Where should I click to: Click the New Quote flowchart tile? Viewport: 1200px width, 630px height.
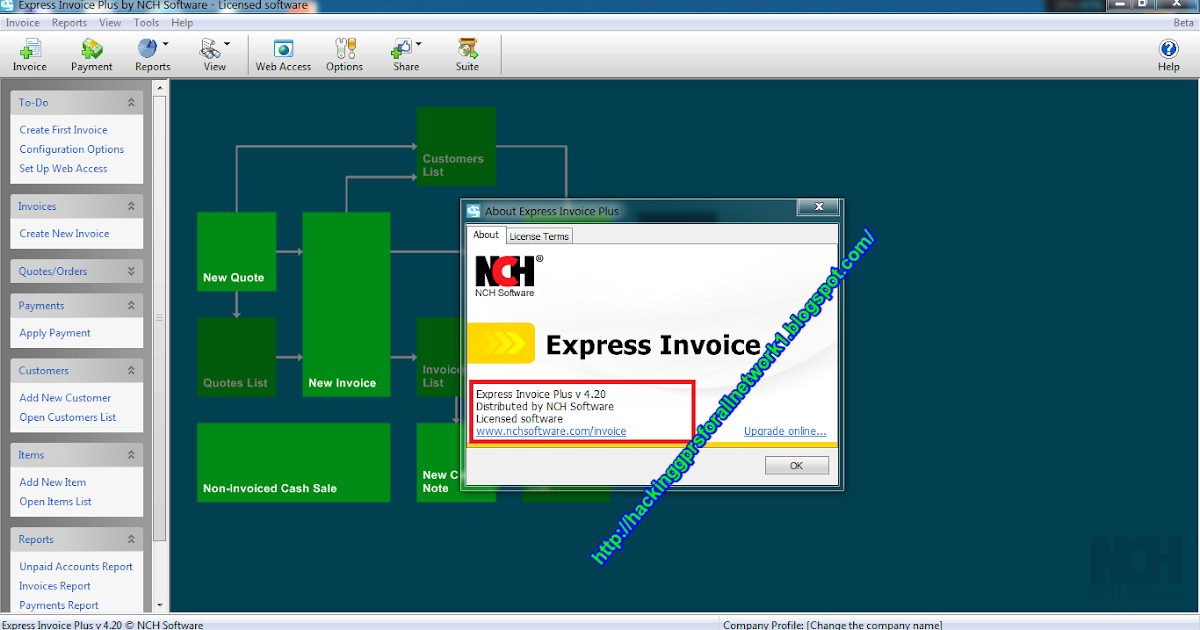[236, 251]
